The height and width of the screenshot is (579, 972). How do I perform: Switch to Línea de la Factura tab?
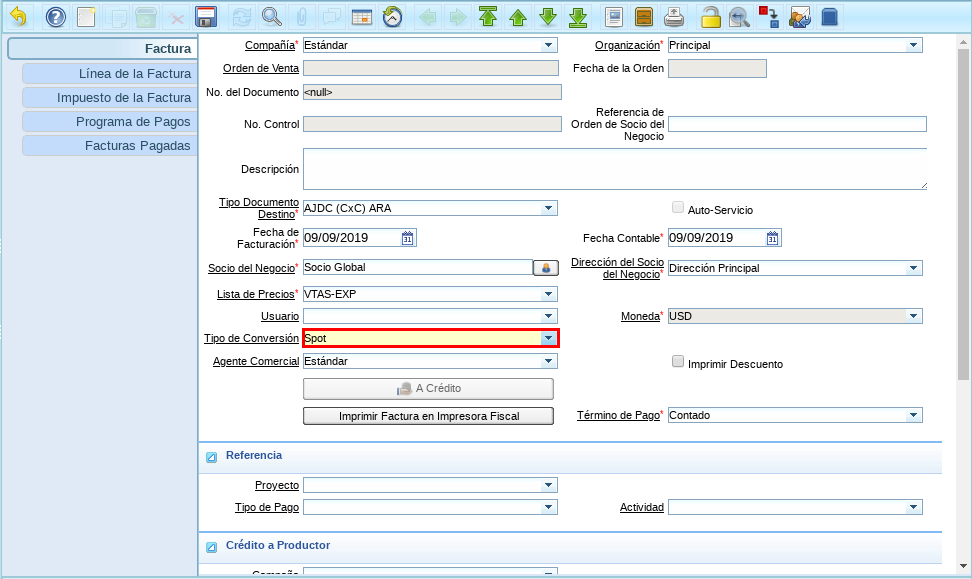(x=110, y=74)
